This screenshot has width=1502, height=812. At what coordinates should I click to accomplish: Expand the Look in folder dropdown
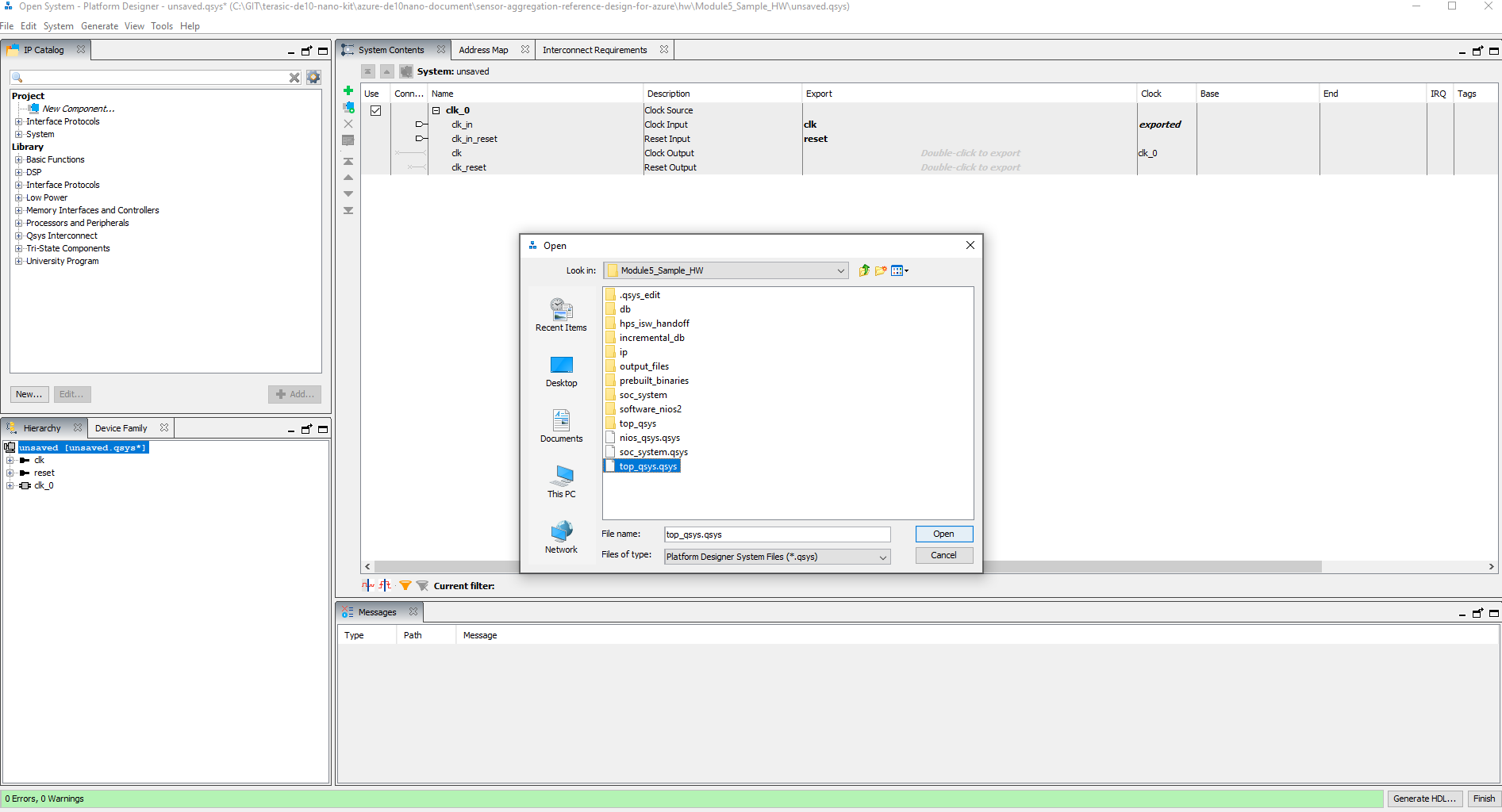click(840, 270)
